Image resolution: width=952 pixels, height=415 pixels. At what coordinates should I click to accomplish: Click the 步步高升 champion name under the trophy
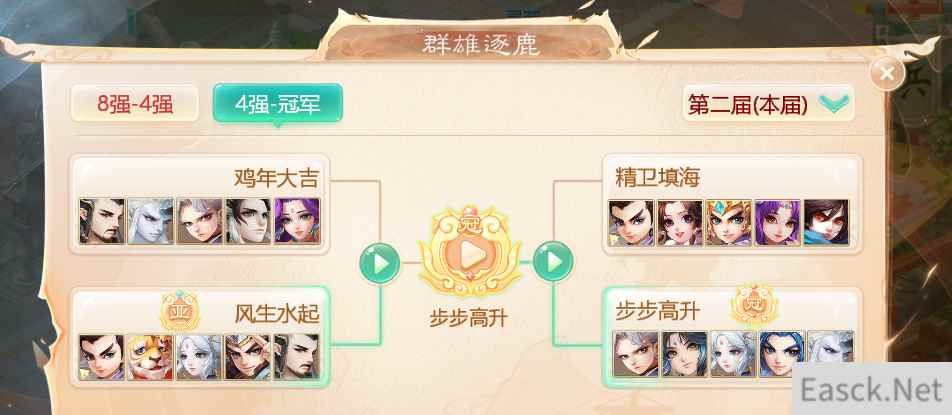coord(468,318)
